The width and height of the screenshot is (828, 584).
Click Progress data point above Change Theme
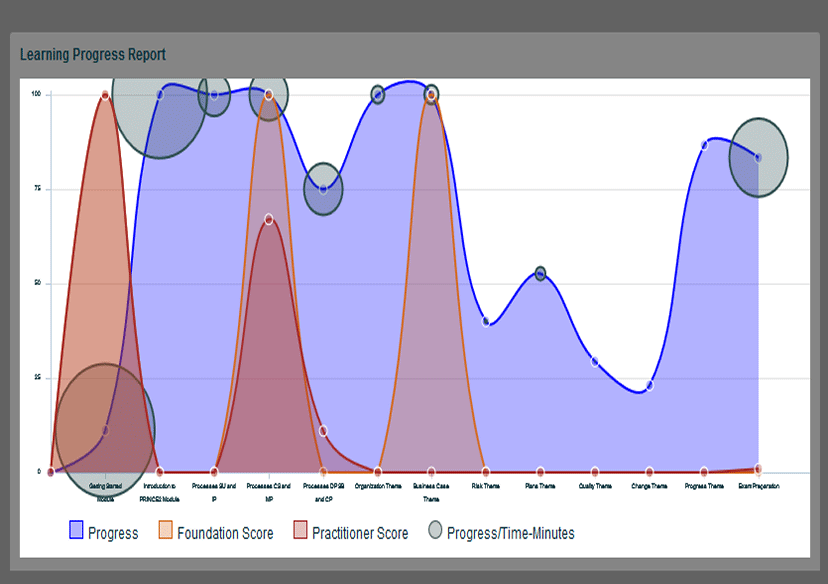coord(650,385)
